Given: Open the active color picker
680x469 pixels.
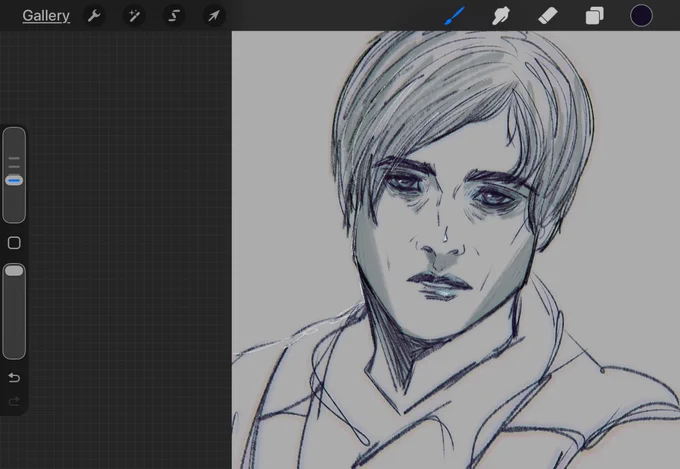Looking at the screenshot, I should click(x=641, y=16).
